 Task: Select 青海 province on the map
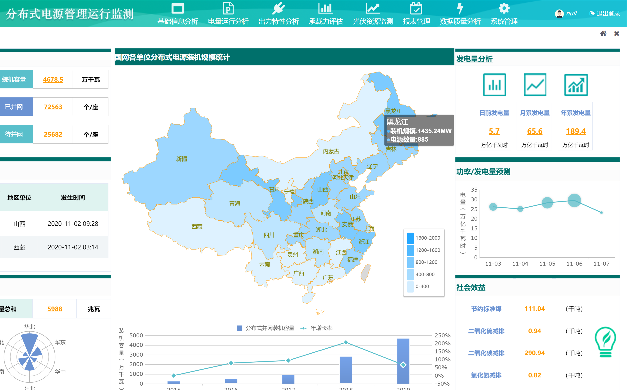pyautogui.click(x=234, y=203)
